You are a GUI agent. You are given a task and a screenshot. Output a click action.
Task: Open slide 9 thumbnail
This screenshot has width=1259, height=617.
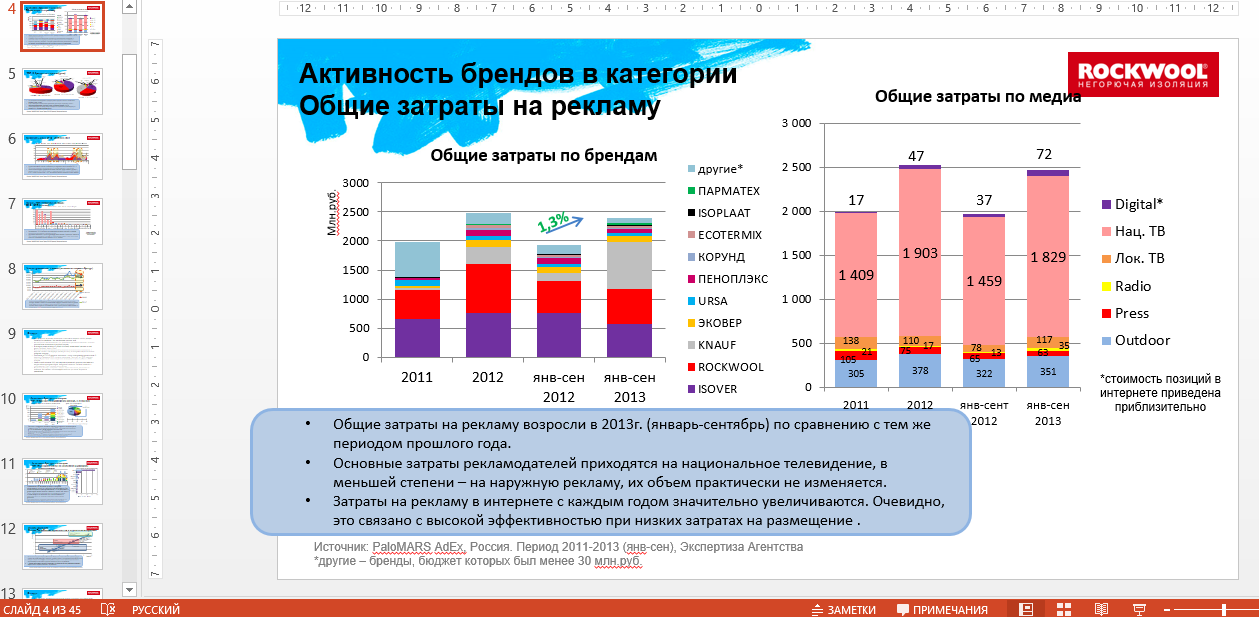62,351
